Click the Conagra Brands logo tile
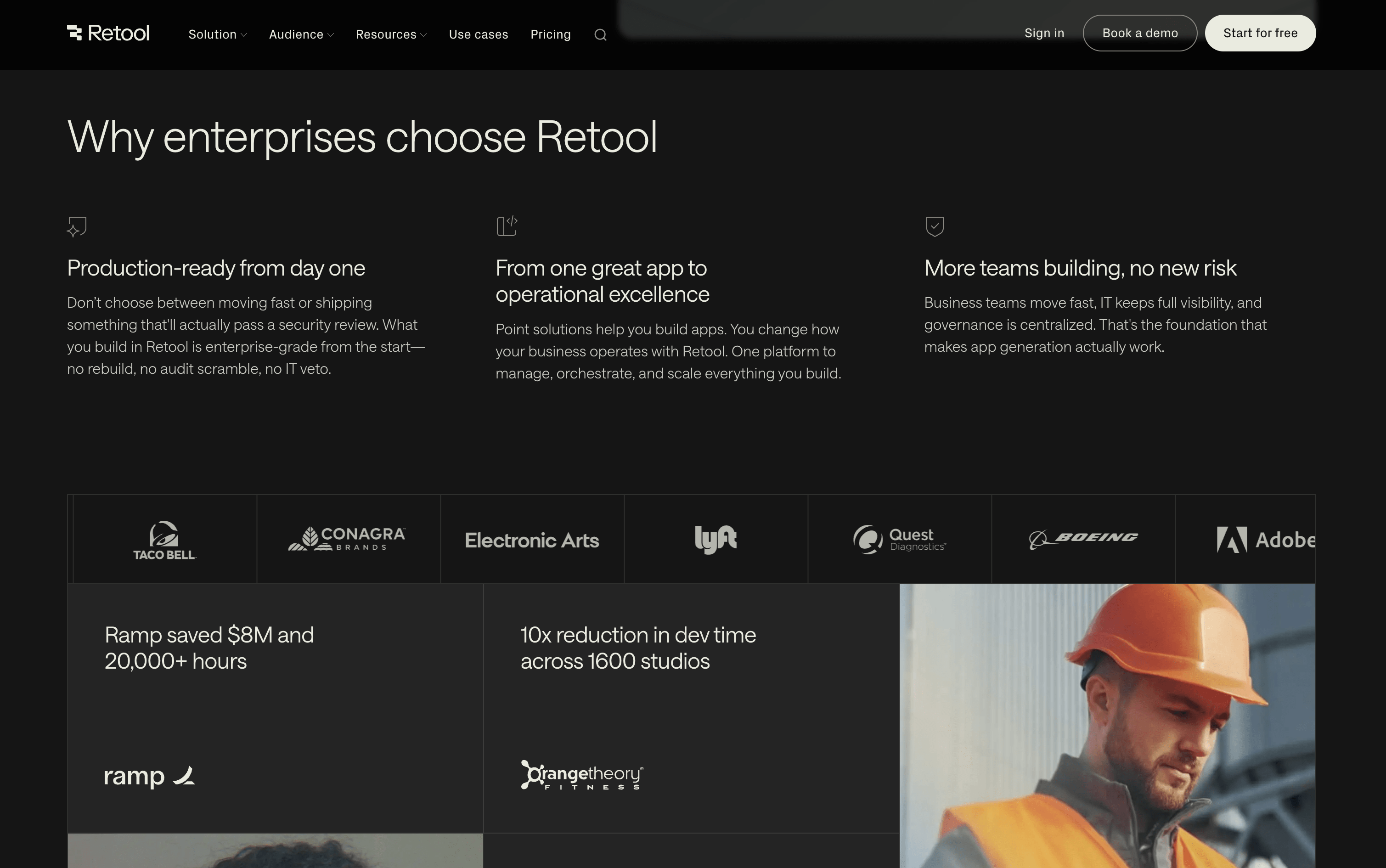 349,540
